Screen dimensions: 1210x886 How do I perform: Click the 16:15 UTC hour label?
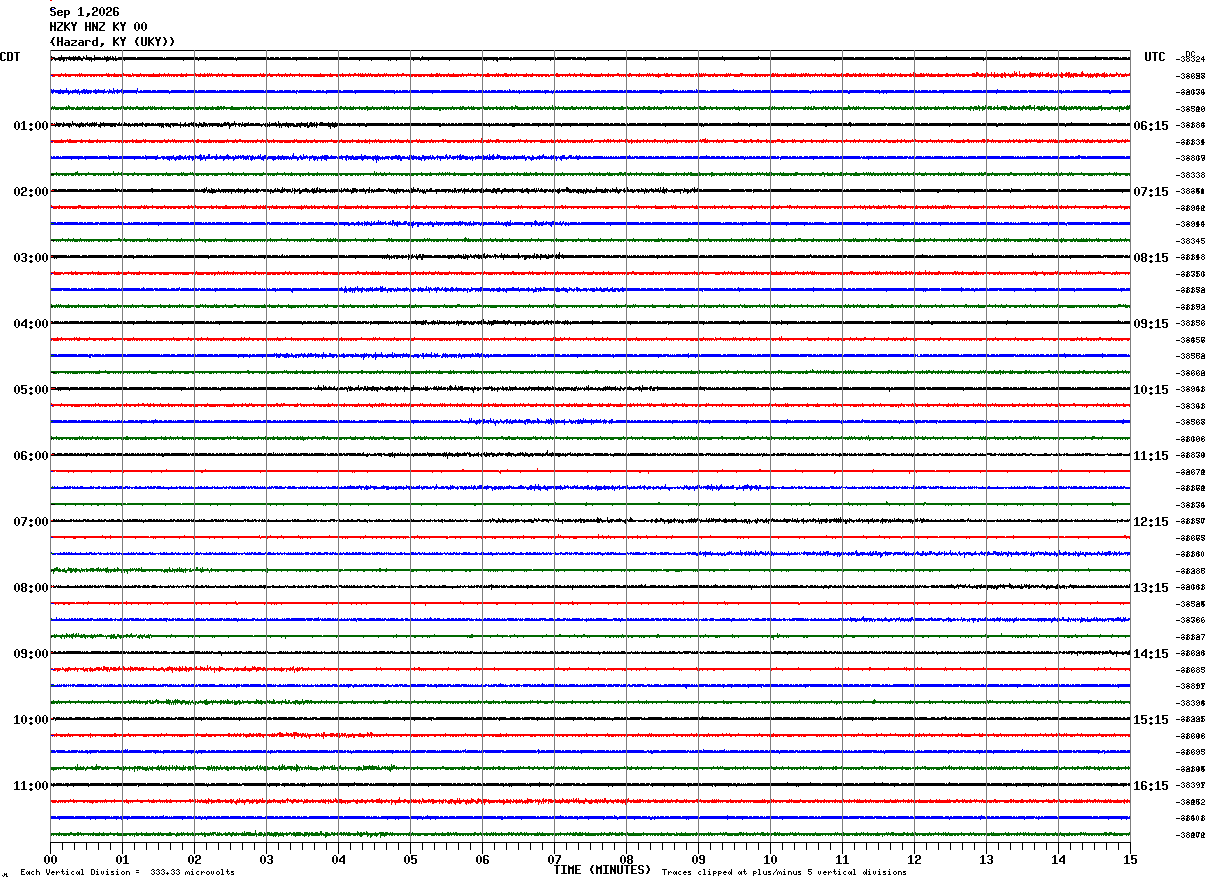1150,786
